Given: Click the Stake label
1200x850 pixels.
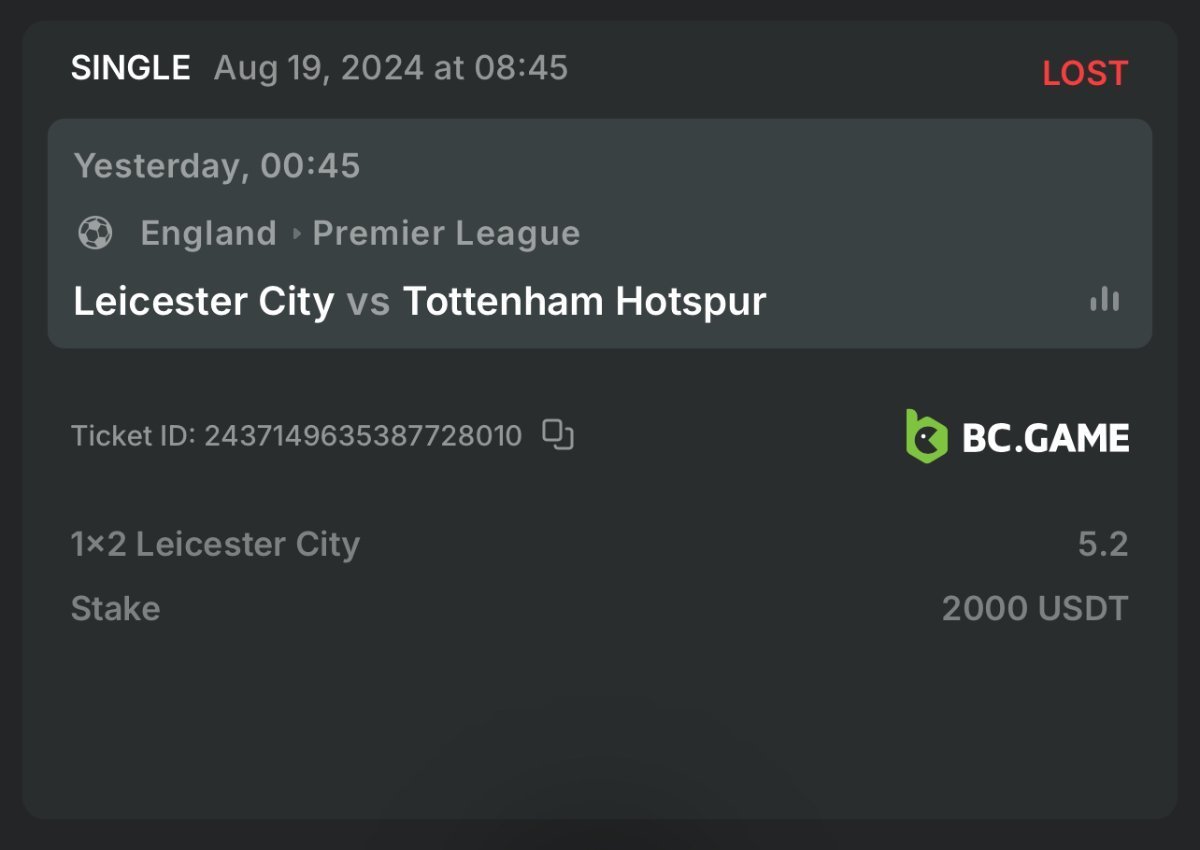Looking at the screenshot, I should 115,608.
